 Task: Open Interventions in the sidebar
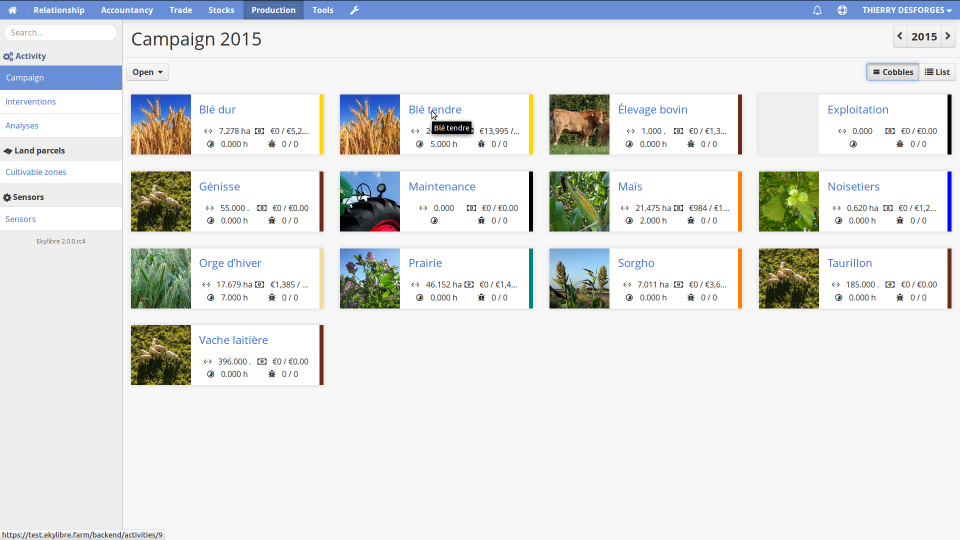click(x=61, y=102)
